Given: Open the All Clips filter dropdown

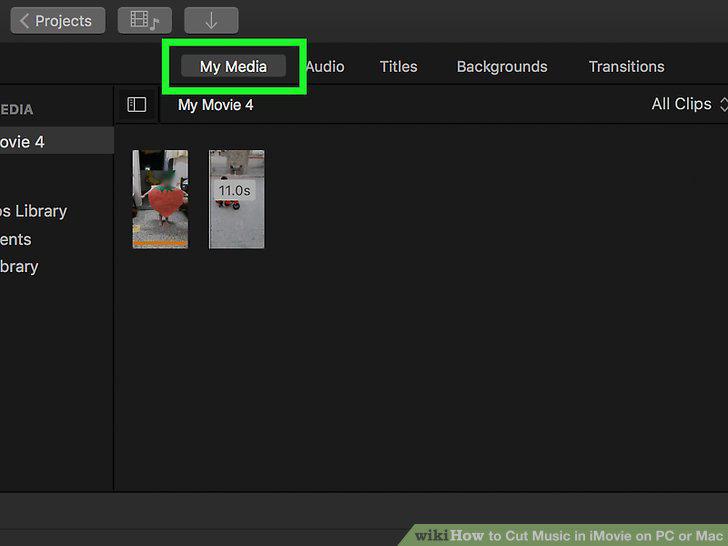Looking at the screenshot, I should pyautogui.click(x=689, y=104).
